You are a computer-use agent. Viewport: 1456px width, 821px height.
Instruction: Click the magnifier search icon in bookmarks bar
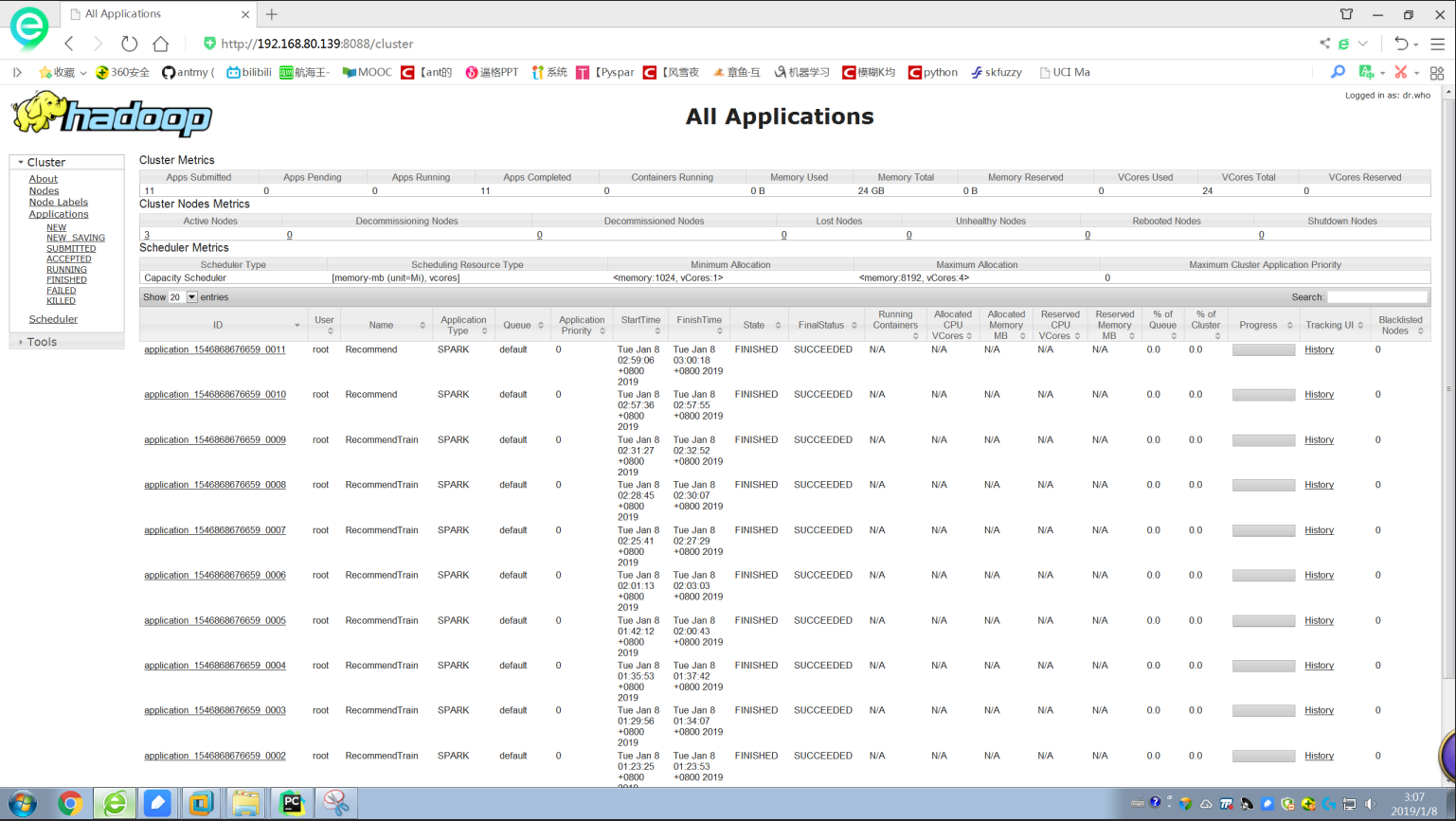pyautogui.click(x=1338, y=72)
